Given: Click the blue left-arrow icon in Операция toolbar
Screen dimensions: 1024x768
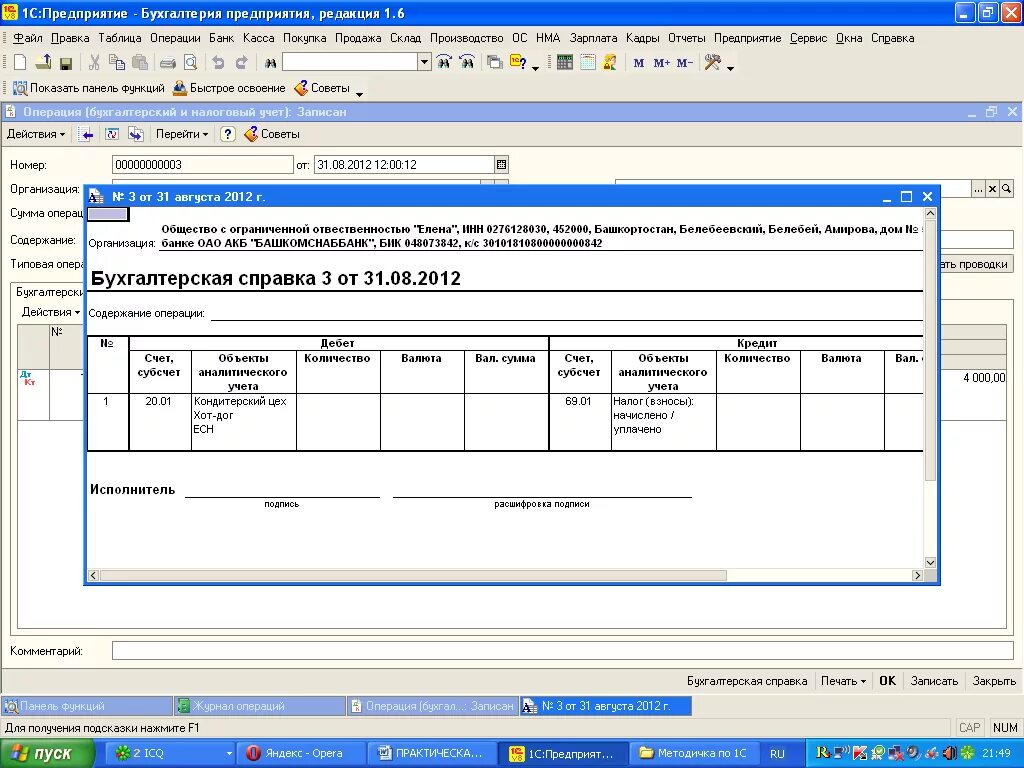Looking at the screenshot, I should pos(86,135).
